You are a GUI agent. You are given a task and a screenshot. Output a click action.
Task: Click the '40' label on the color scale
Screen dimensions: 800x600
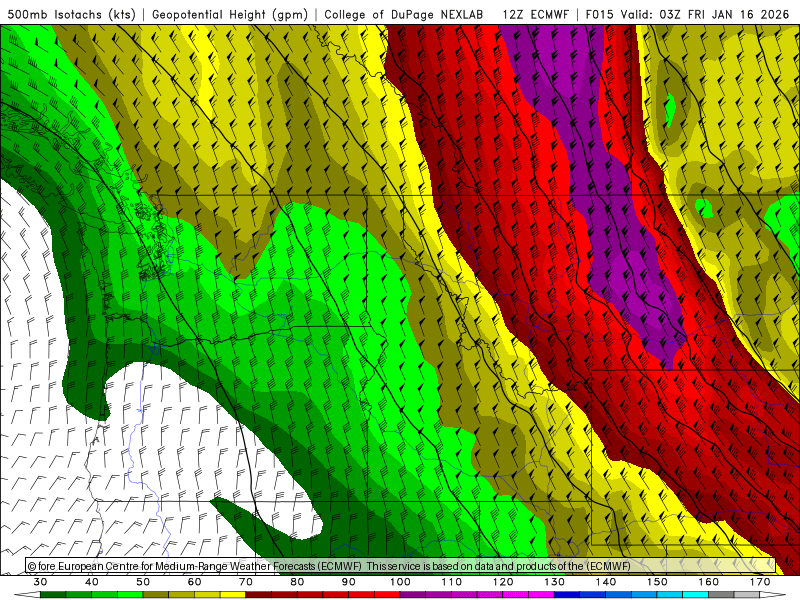[x=92, y=582]
